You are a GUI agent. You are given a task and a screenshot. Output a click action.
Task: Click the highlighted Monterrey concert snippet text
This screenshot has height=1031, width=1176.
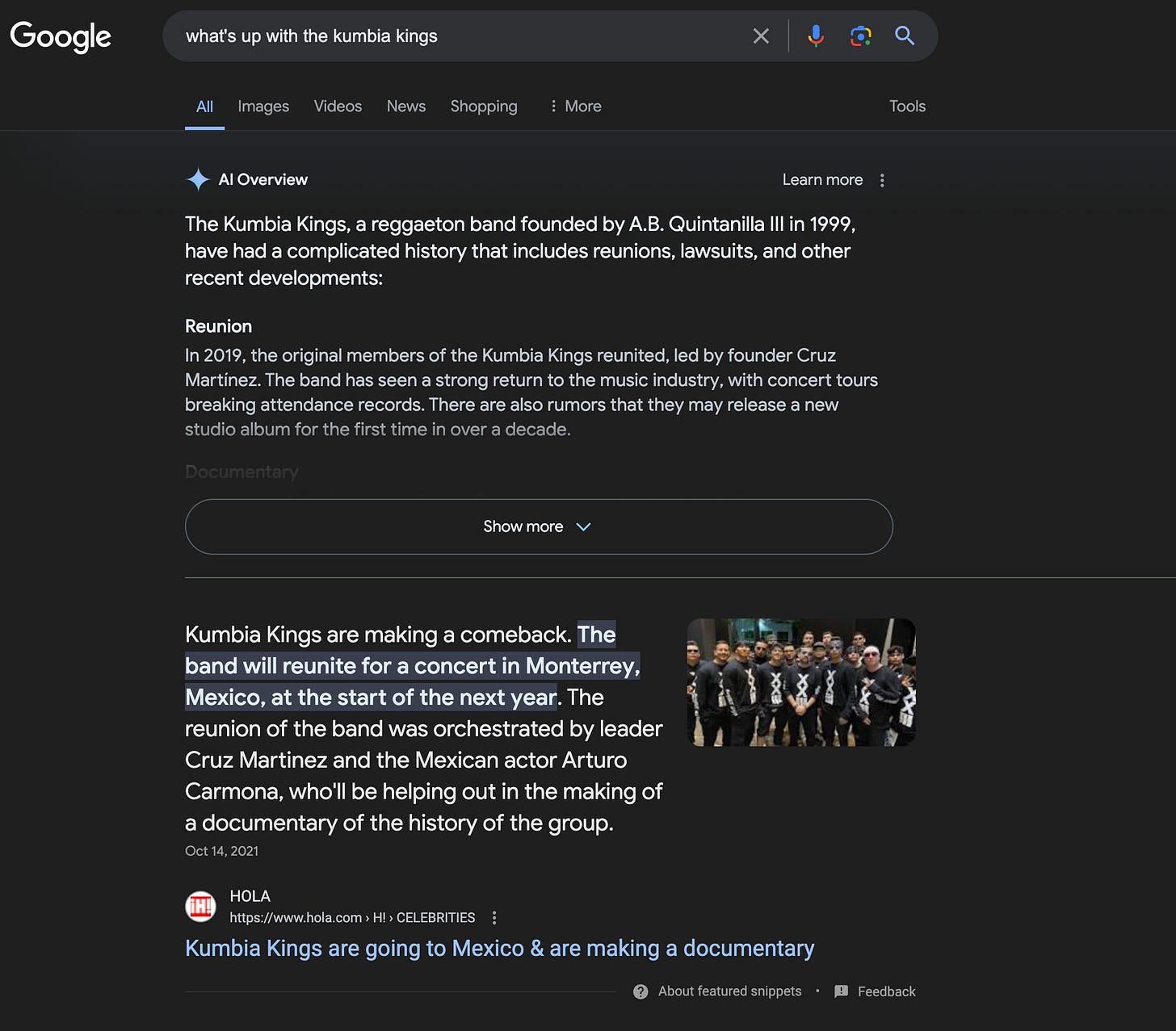412,666
